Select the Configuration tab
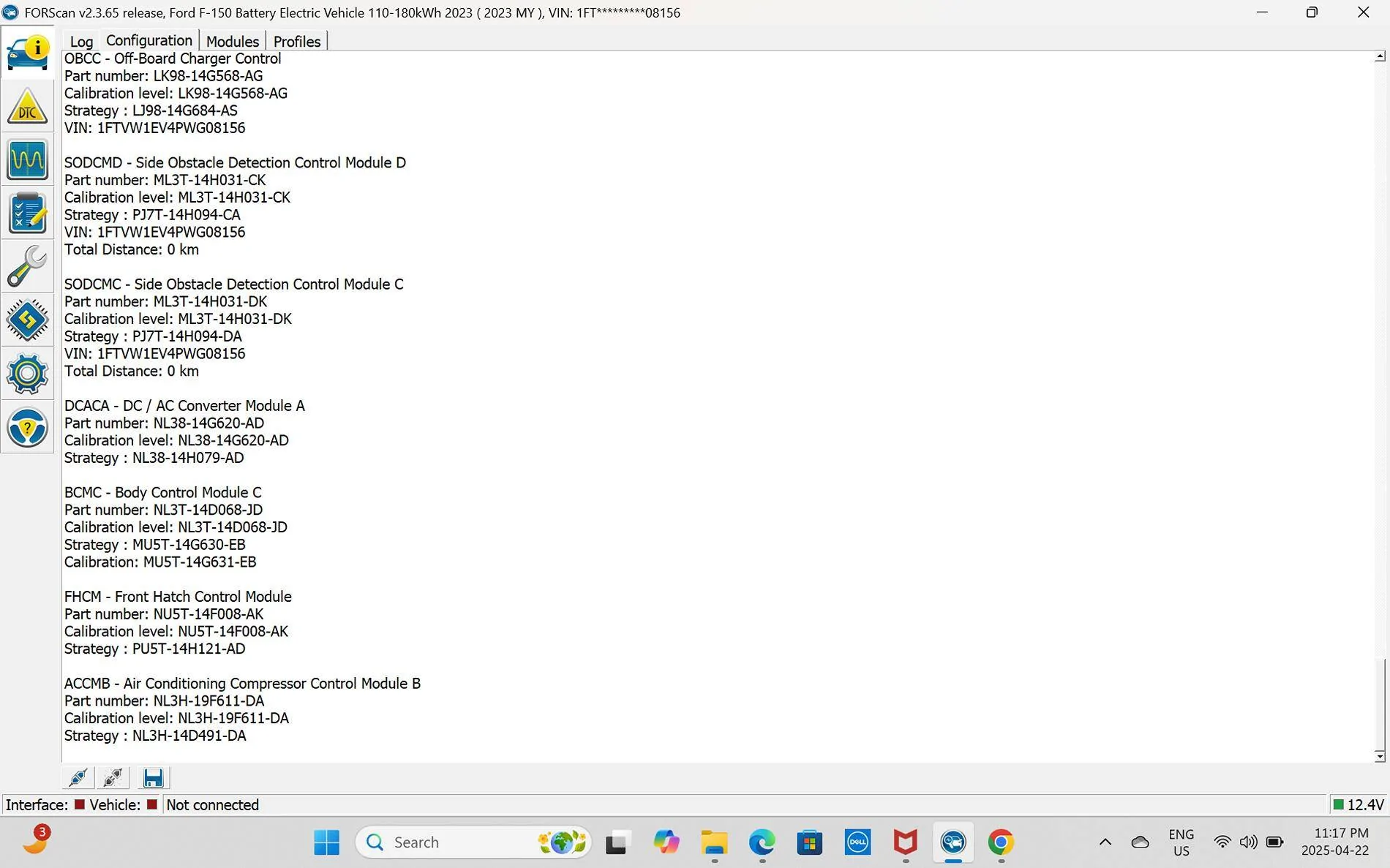The height and width of the screenshot is (868, 1390). [x=149, y=40]
